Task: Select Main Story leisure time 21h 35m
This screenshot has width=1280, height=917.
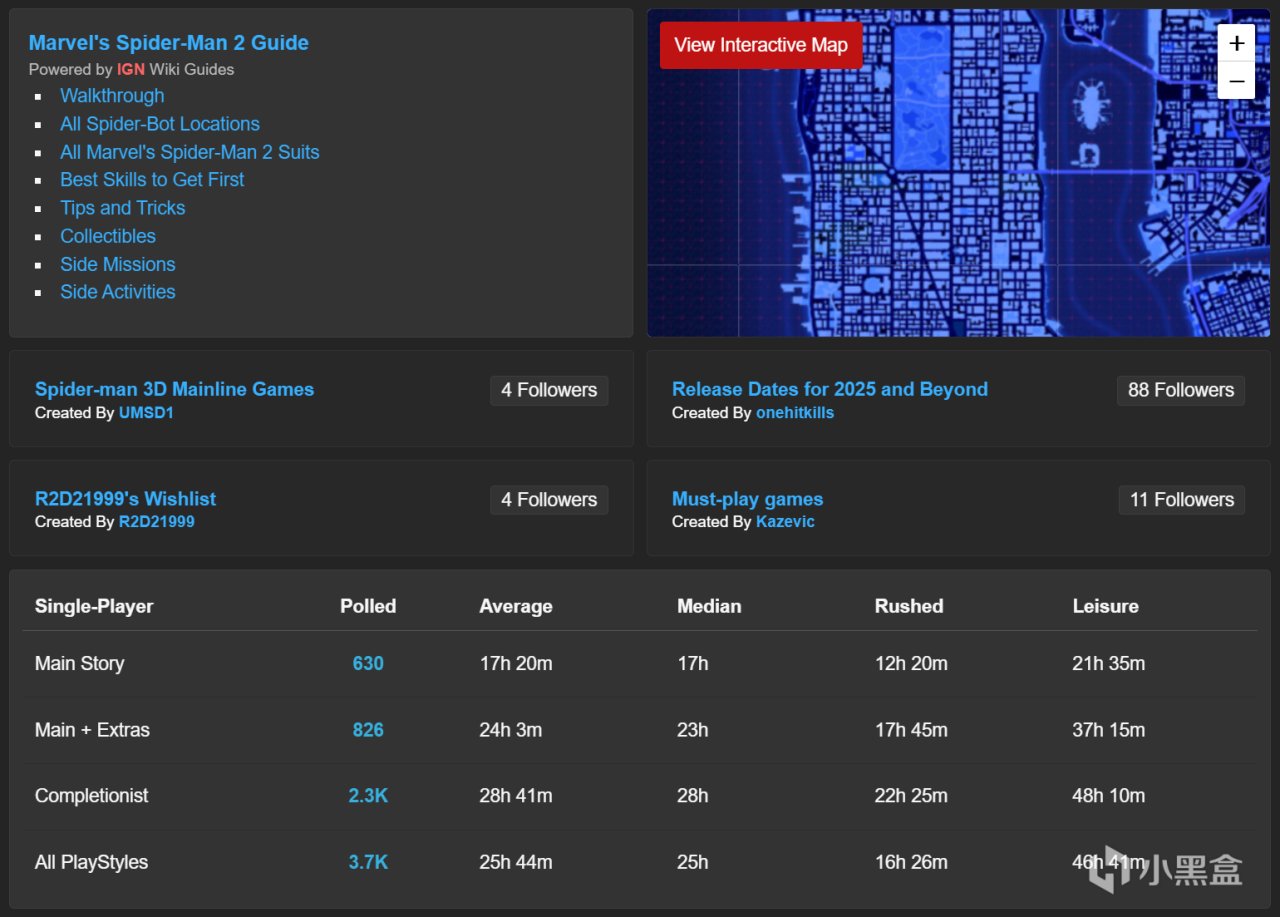Action: (x=1109, y=663)
